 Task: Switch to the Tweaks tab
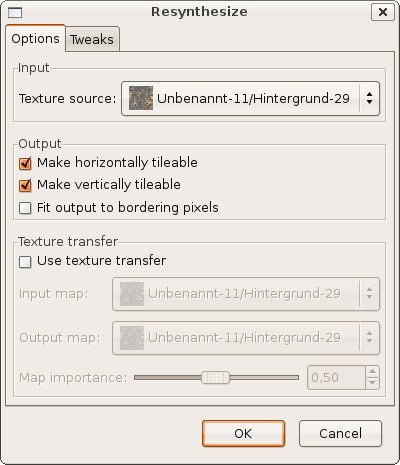pyautogui.click(x=92, y=39)
